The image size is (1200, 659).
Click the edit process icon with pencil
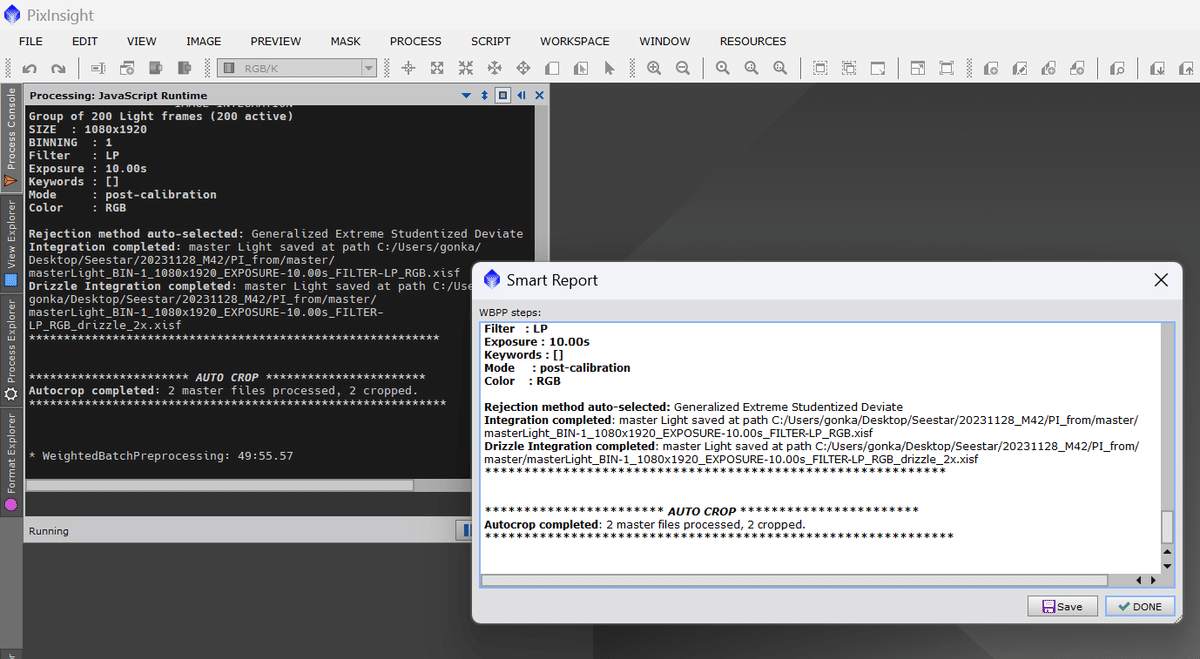coord(1018,68)
